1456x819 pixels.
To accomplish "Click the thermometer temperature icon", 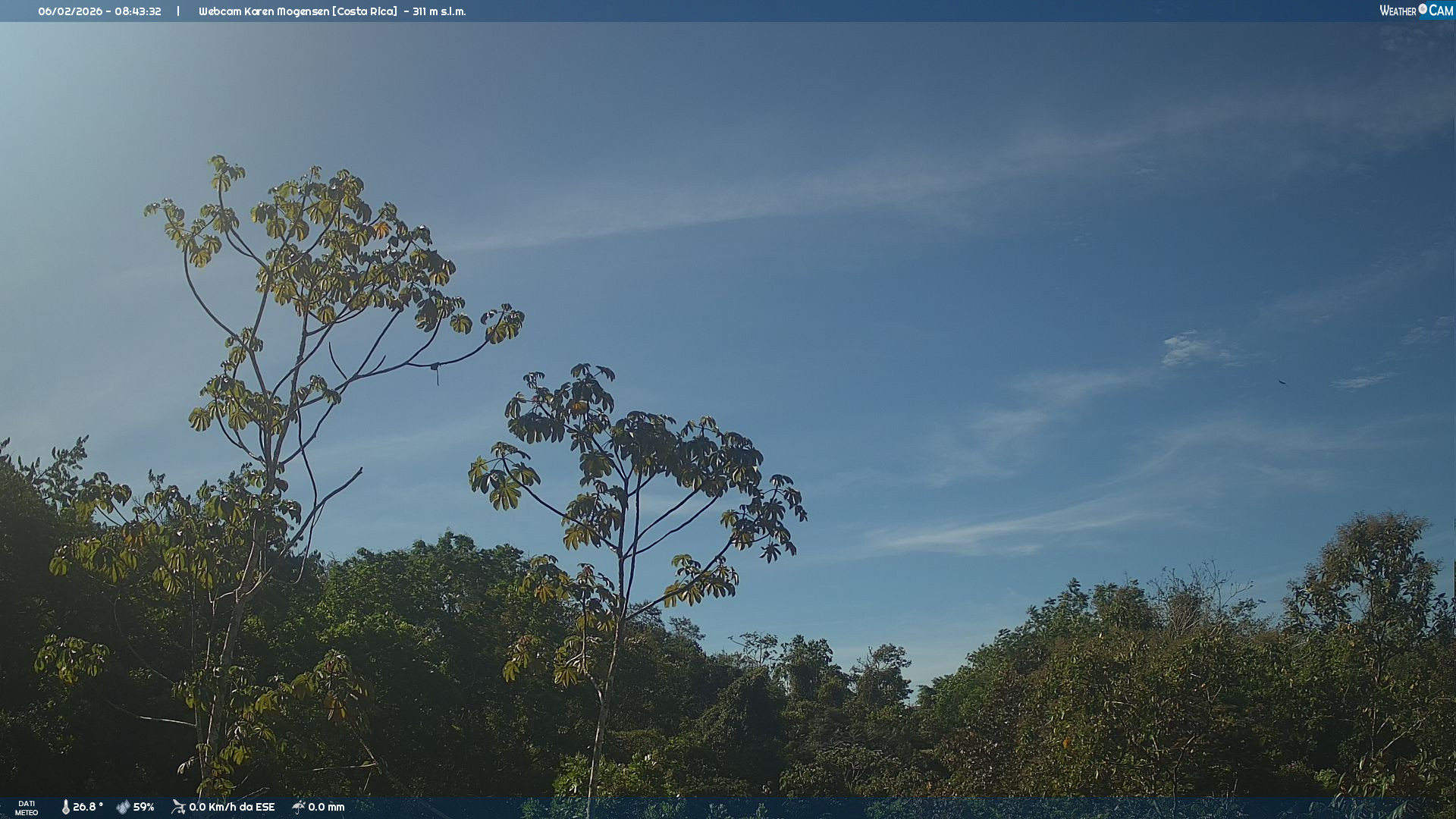I will click(x=65, y=807).
